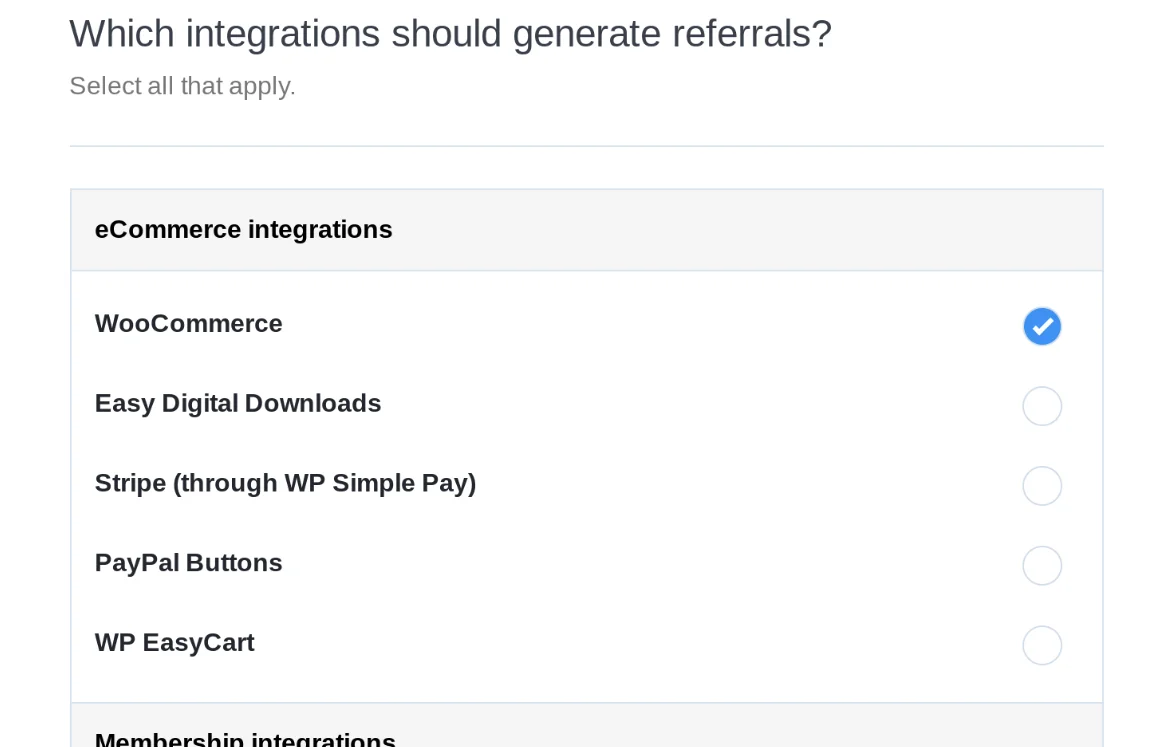The height and width of the screenshot is (747, 1171).
Task: Click the 'Which integrations should generate referrals?' heading
Action: click(450, 34)
